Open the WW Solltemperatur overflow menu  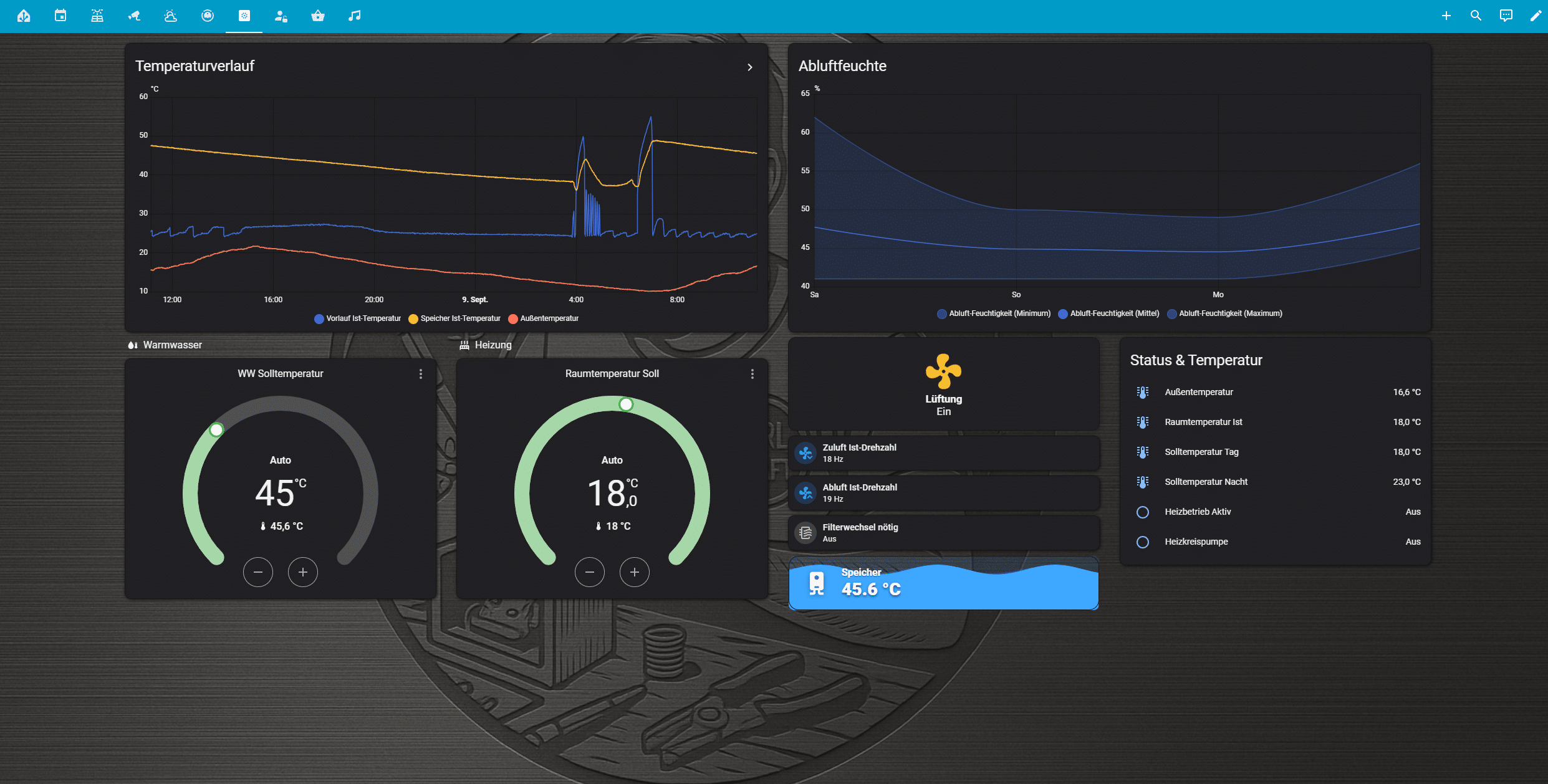[420, 374]
